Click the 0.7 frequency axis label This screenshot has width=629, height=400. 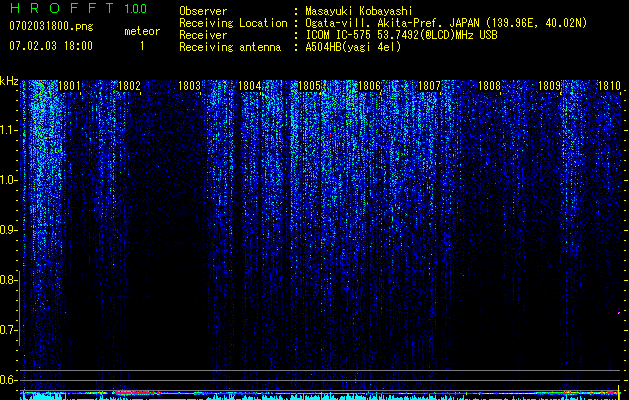point(8,330)
